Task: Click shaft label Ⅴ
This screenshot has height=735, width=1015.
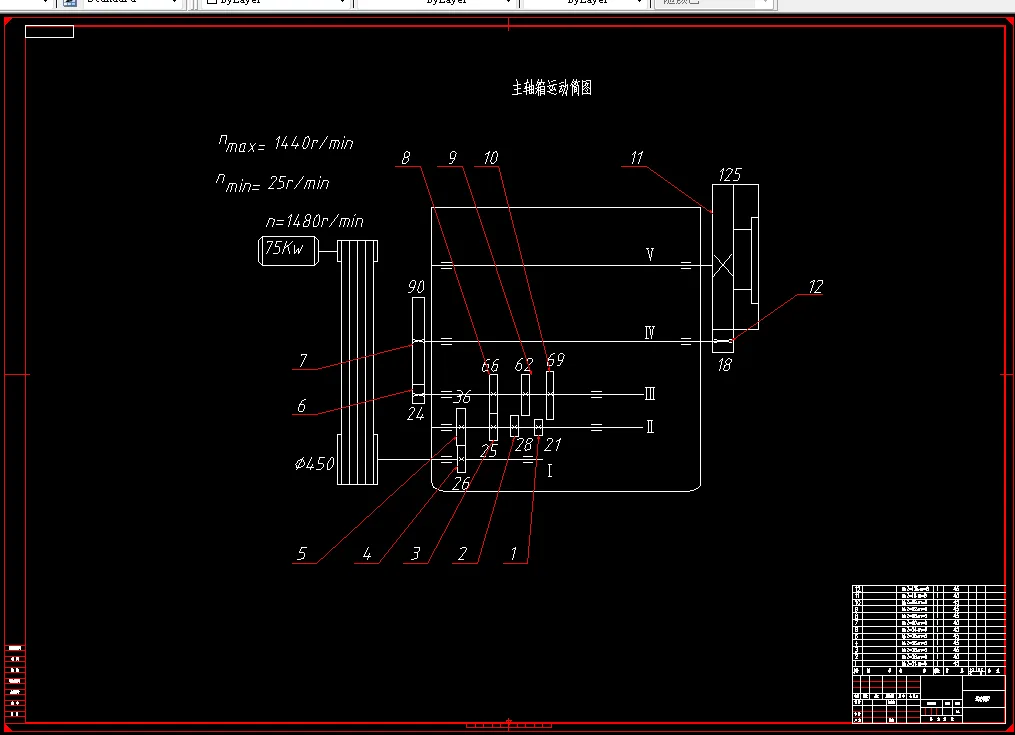Action: pos(650,254)
